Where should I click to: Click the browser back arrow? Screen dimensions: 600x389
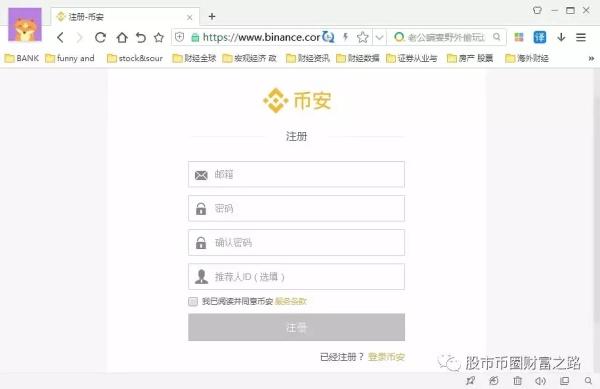click(x=60, y=37)
